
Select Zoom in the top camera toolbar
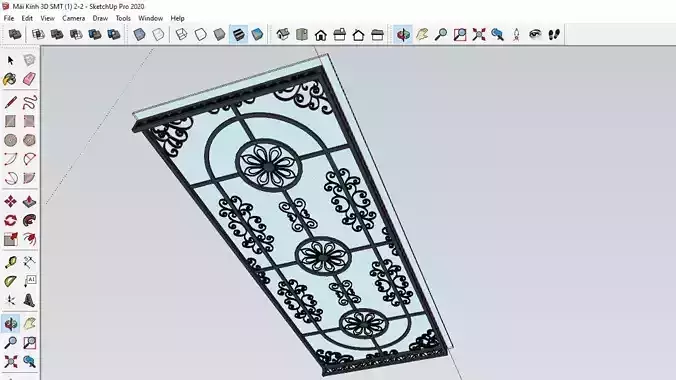(441, 34)
